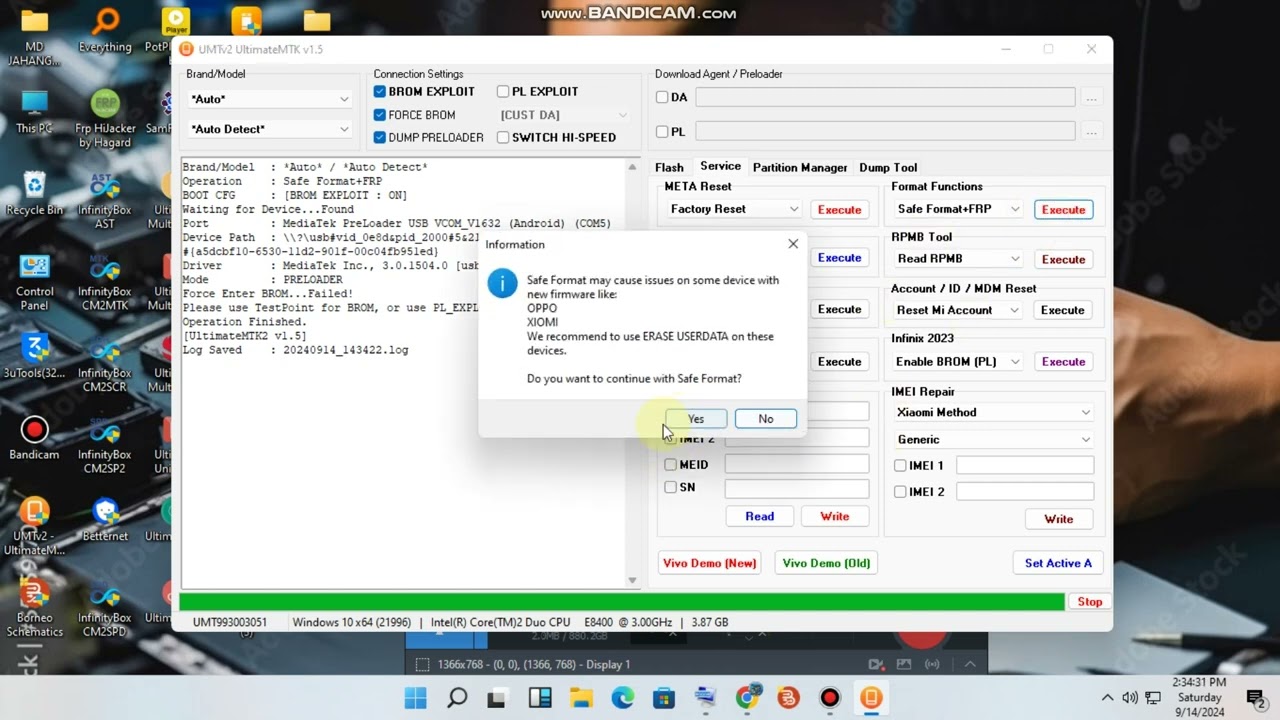1280x720 pixels.
Task: Open Recycle Bin desktop icon
Action: point(34,194)
